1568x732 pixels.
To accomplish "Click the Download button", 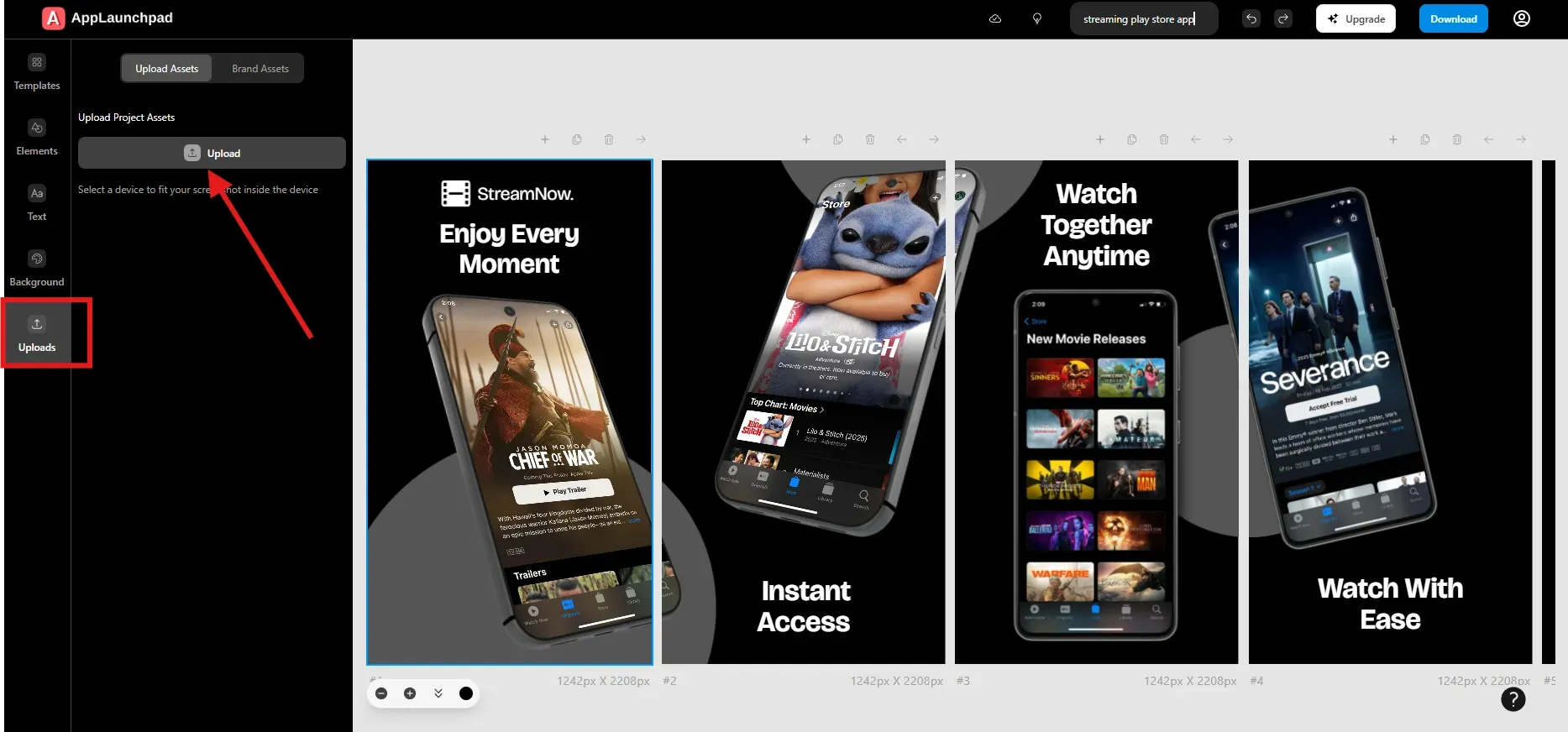I will (1454, 18).
